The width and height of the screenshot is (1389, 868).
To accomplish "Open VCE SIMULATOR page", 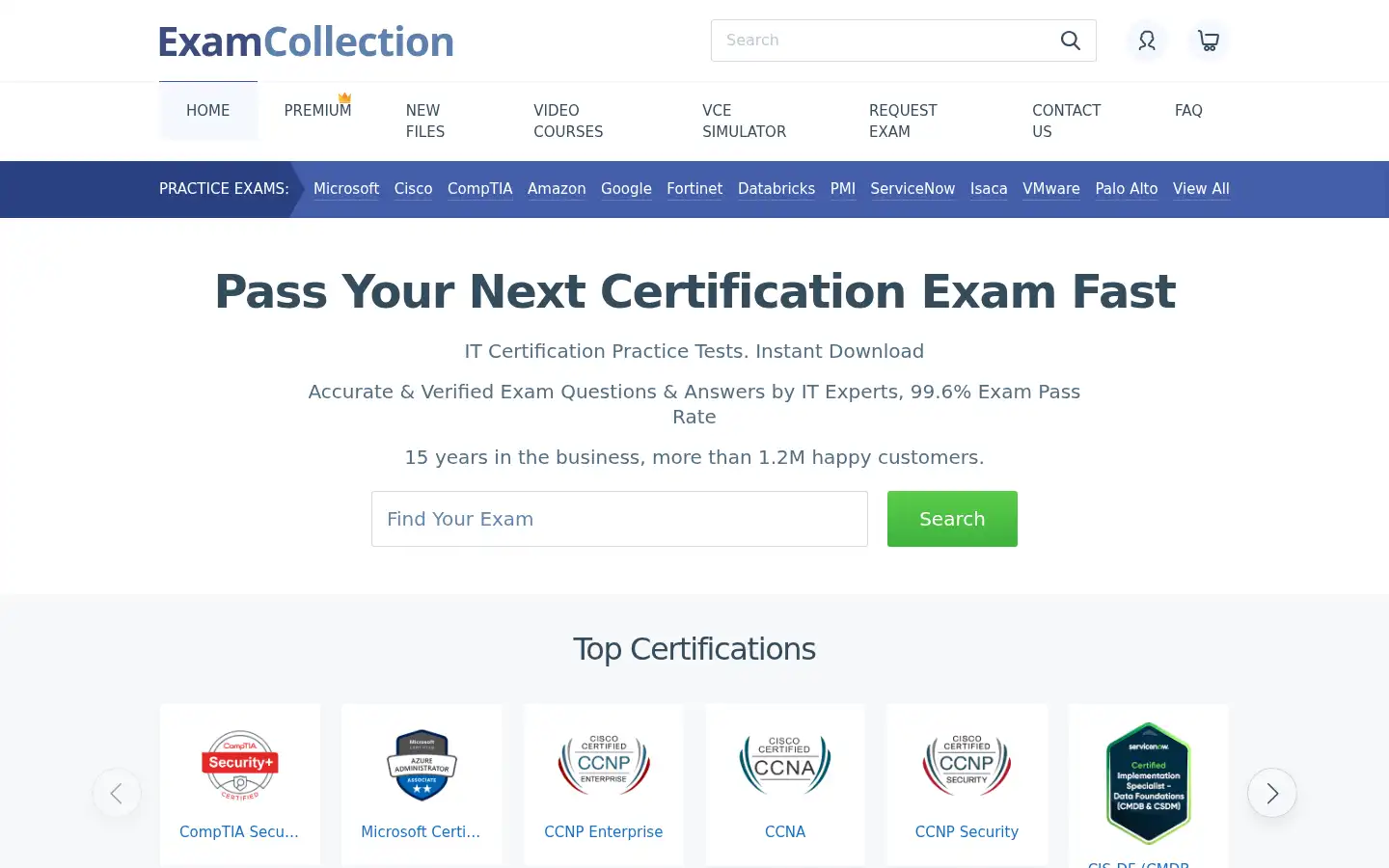I will click(744, 122).
